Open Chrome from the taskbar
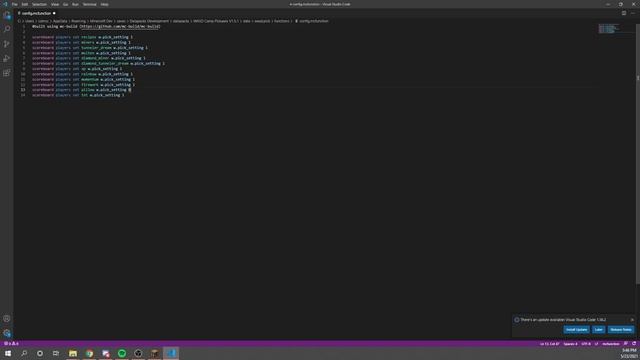This screenshot has width=640, height=360. click(x=89, y=353)
